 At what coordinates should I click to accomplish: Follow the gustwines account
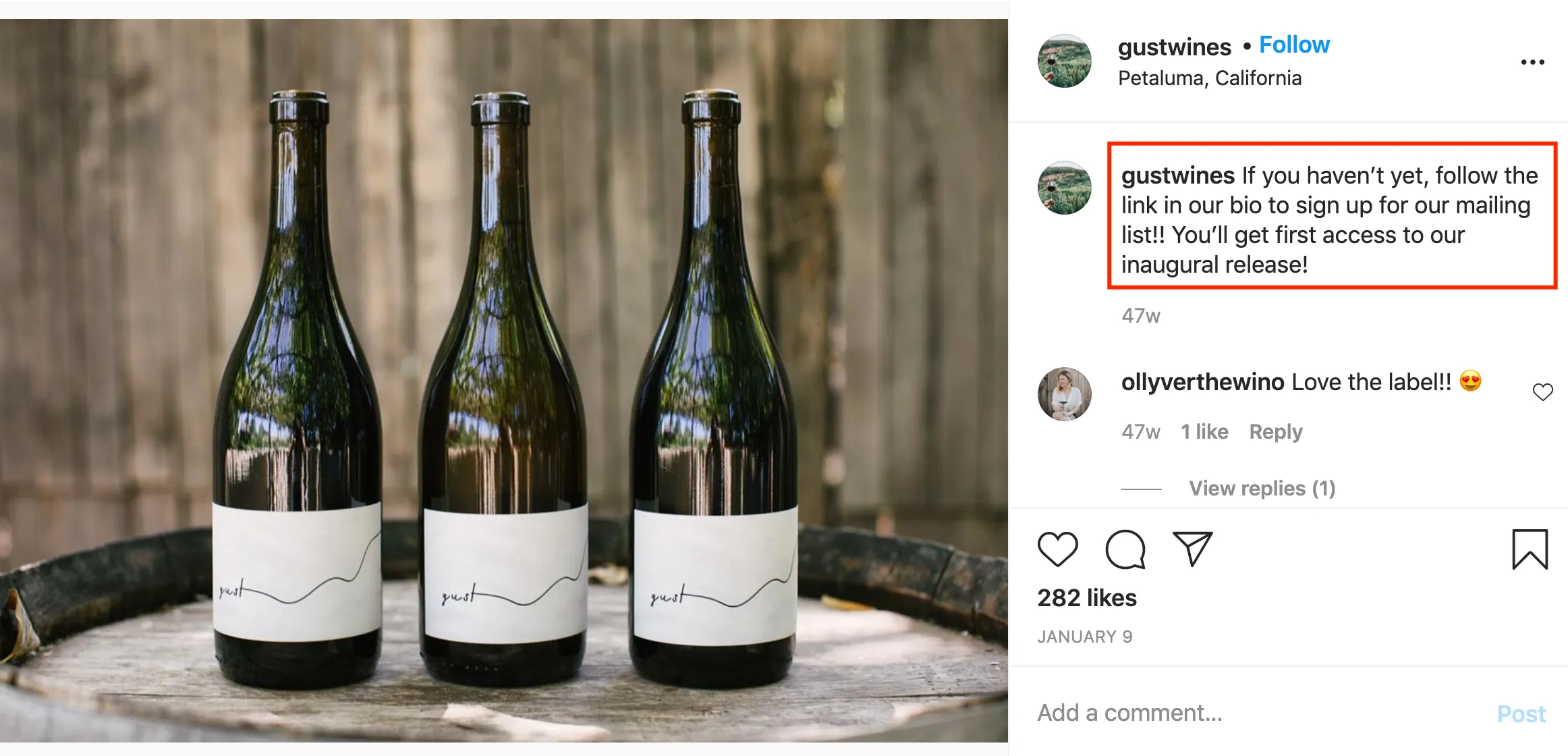(x=1294, y=45)
